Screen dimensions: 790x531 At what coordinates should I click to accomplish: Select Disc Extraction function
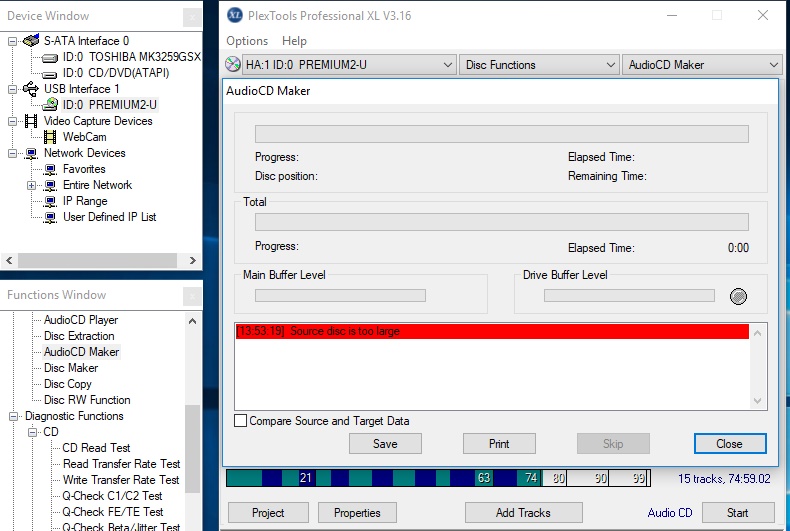(79, 336)
